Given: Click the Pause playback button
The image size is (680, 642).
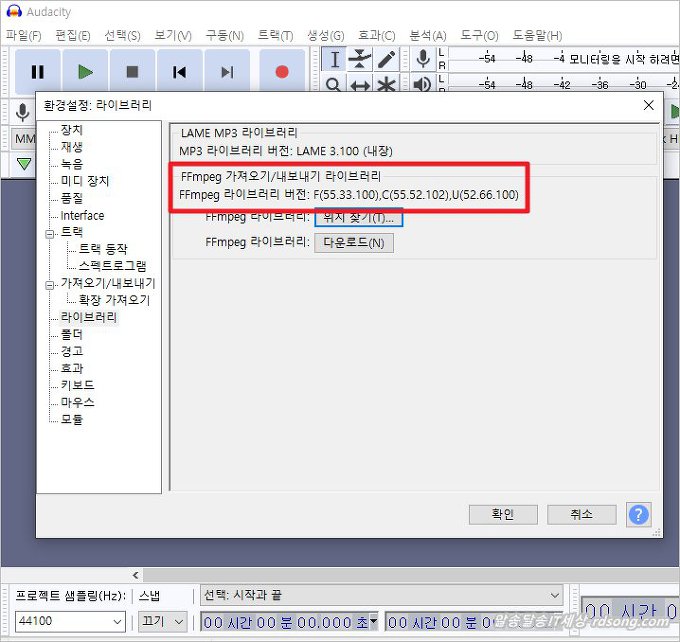Looking at the screenshot, I should click(x=38, y=71).
